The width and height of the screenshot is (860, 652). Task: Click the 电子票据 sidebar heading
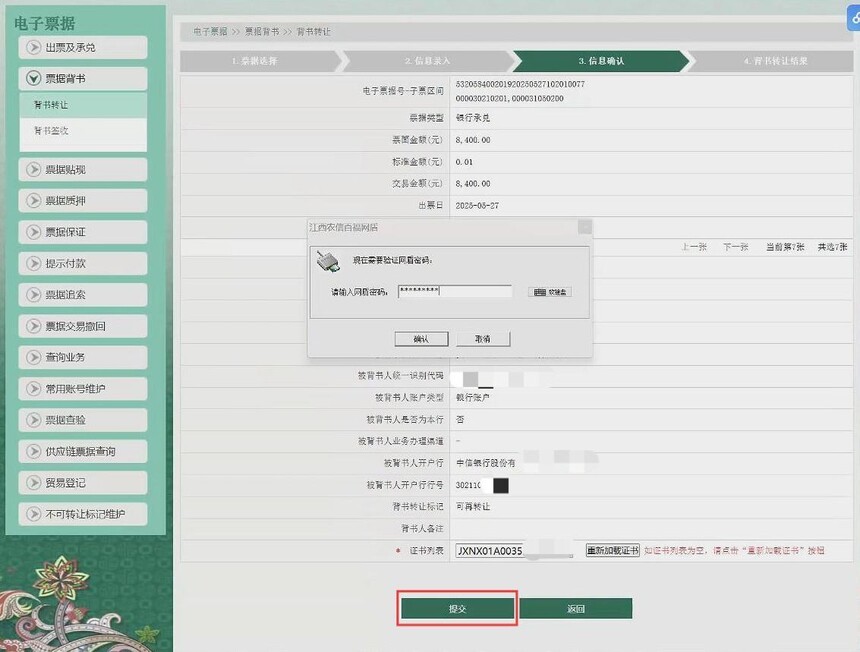tap(44, 23)
